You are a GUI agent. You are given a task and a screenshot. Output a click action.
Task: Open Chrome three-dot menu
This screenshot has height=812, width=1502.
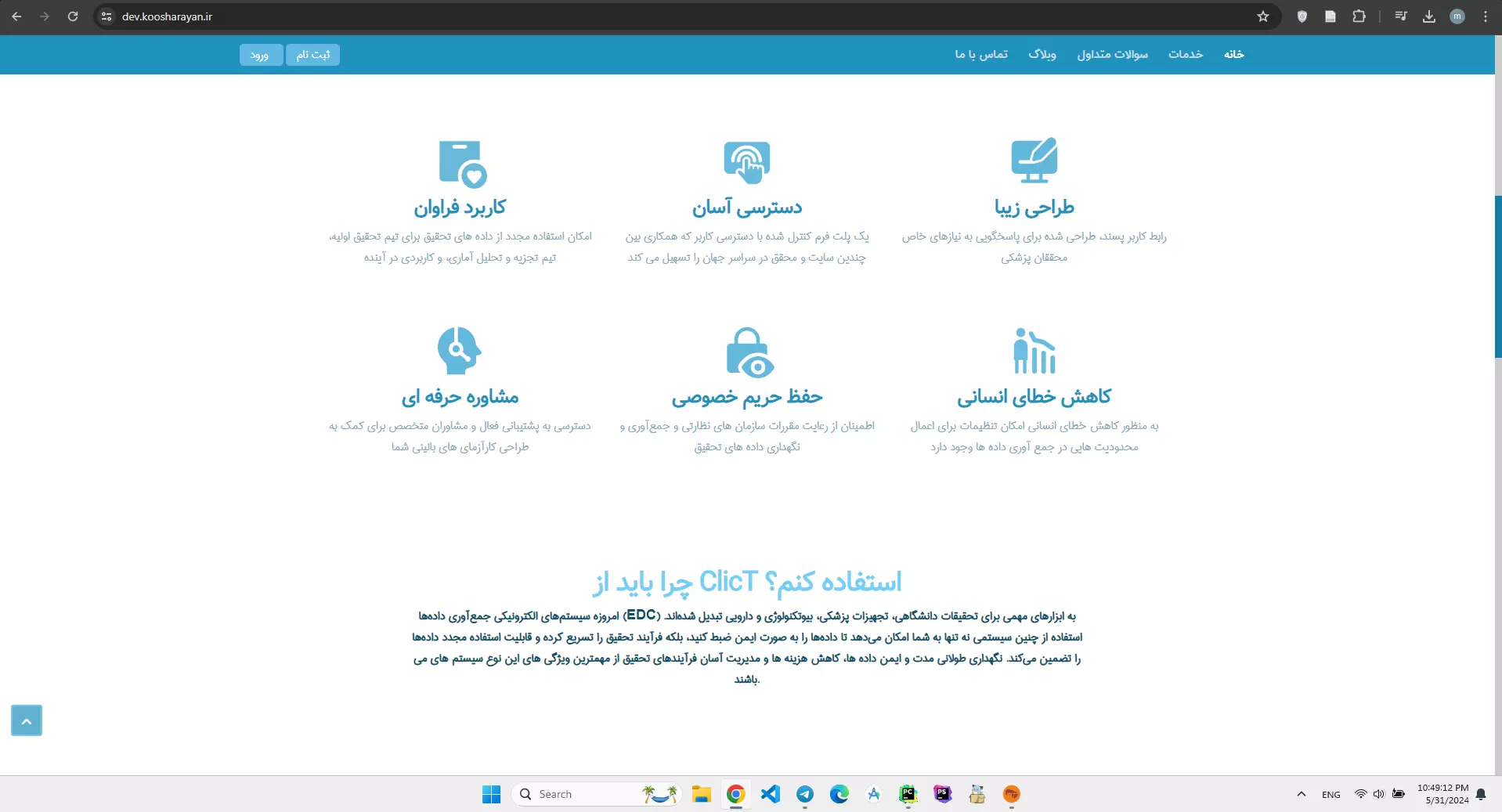pyautogui.click(x=1486, y=16)
